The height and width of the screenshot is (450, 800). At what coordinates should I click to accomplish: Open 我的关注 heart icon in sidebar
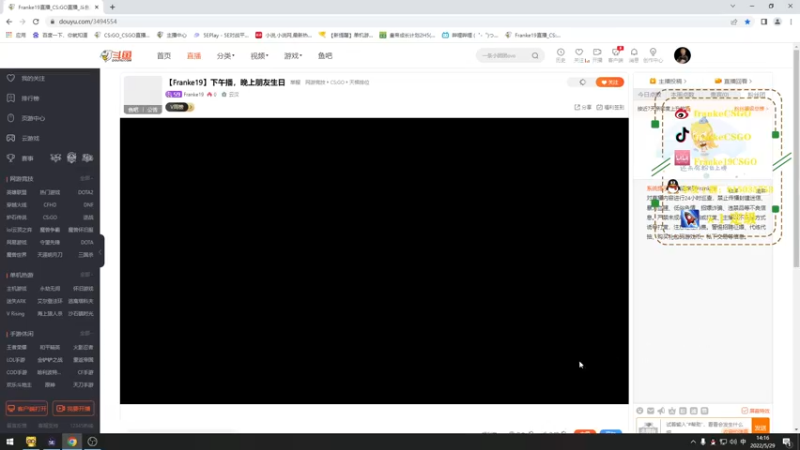tap(11, 79)
